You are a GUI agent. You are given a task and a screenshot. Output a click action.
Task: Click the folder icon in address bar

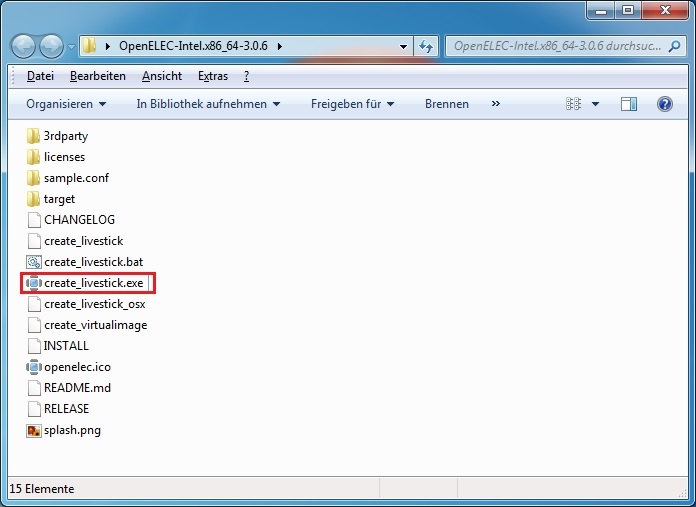point(89,45)
